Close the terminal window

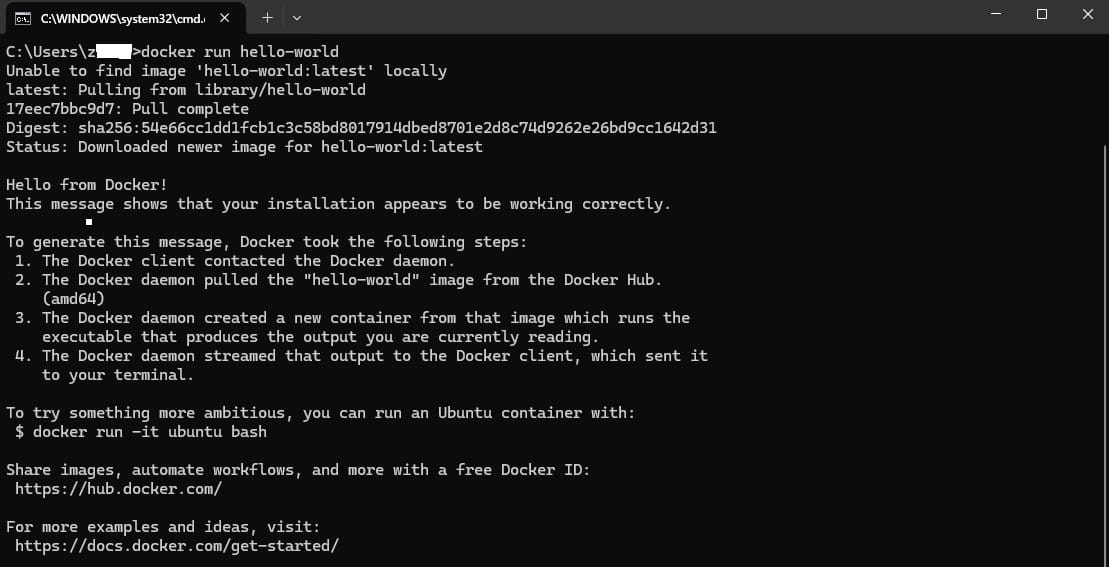pos(1087,14)
